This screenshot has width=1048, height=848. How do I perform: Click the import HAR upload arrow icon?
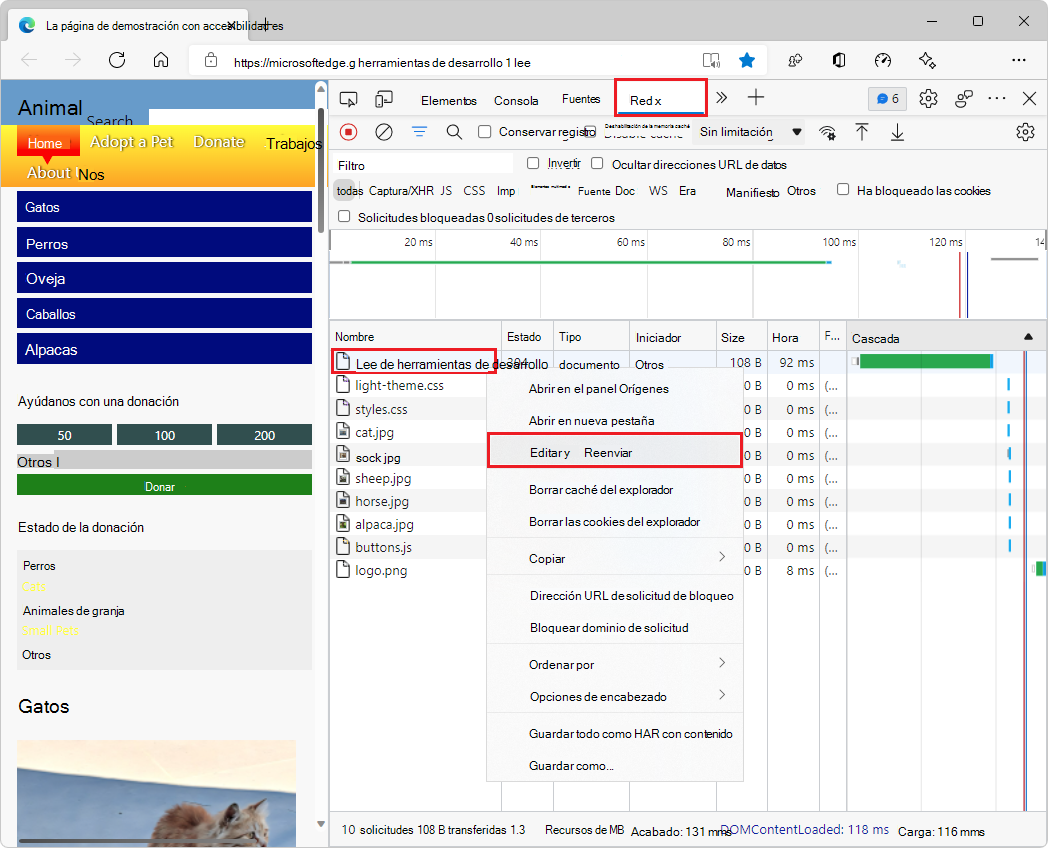pyautogui.click(x=862, y=132)
